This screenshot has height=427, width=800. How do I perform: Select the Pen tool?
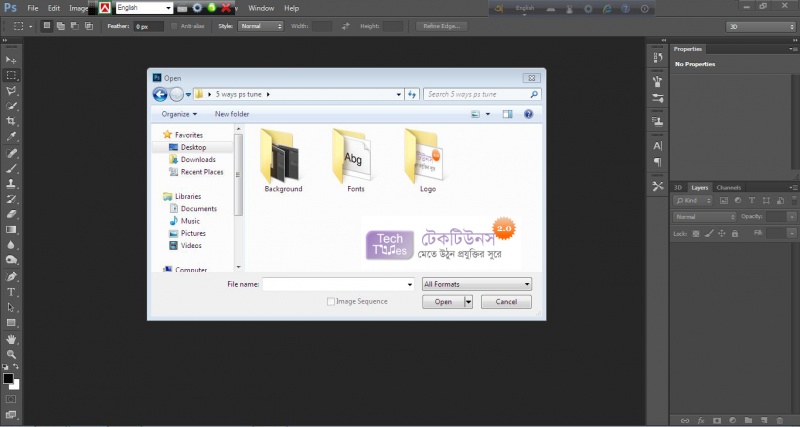[11, 277]
